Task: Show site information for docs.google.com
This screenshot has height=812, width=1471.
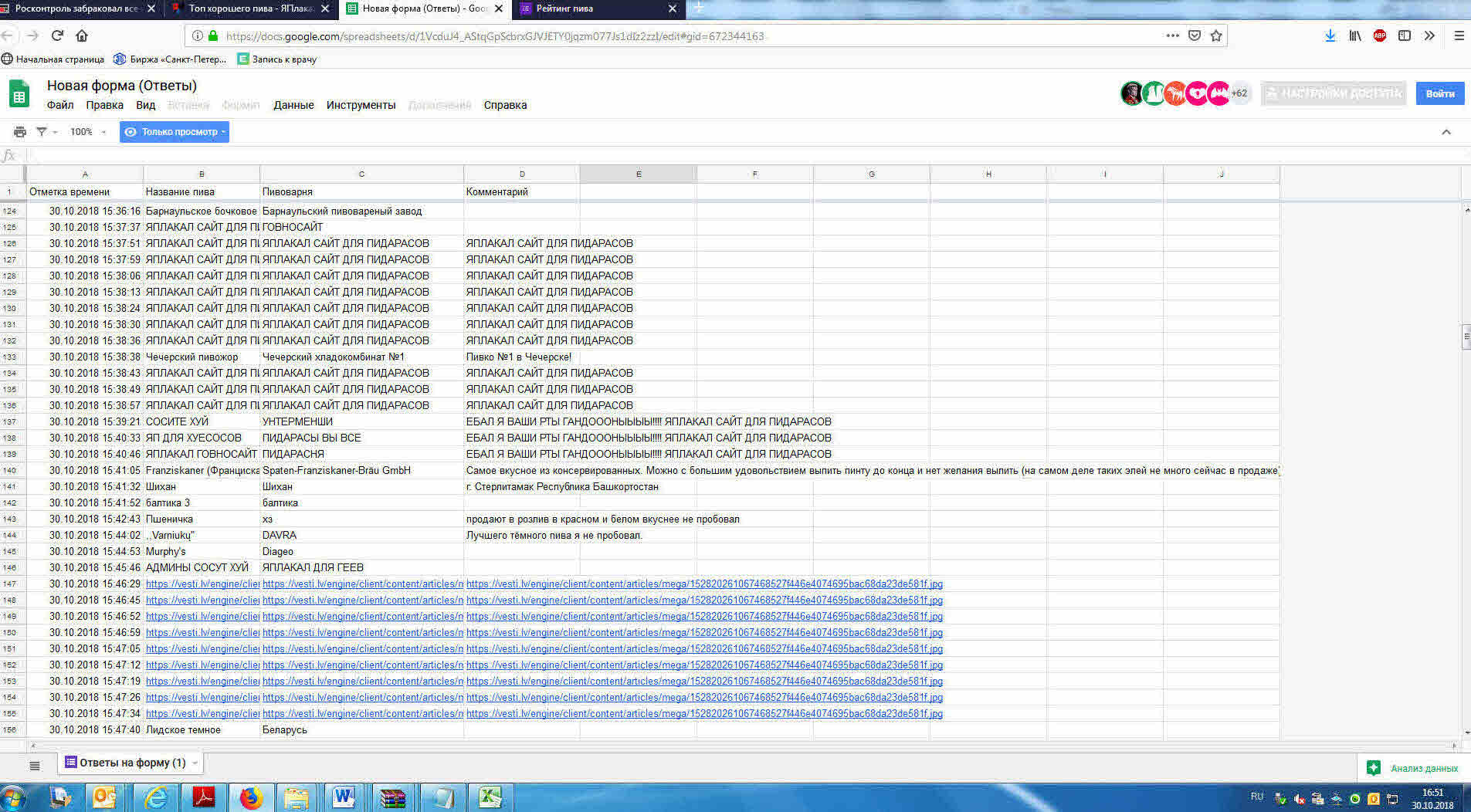Action: pyautogui.click(x=198, y=36)
